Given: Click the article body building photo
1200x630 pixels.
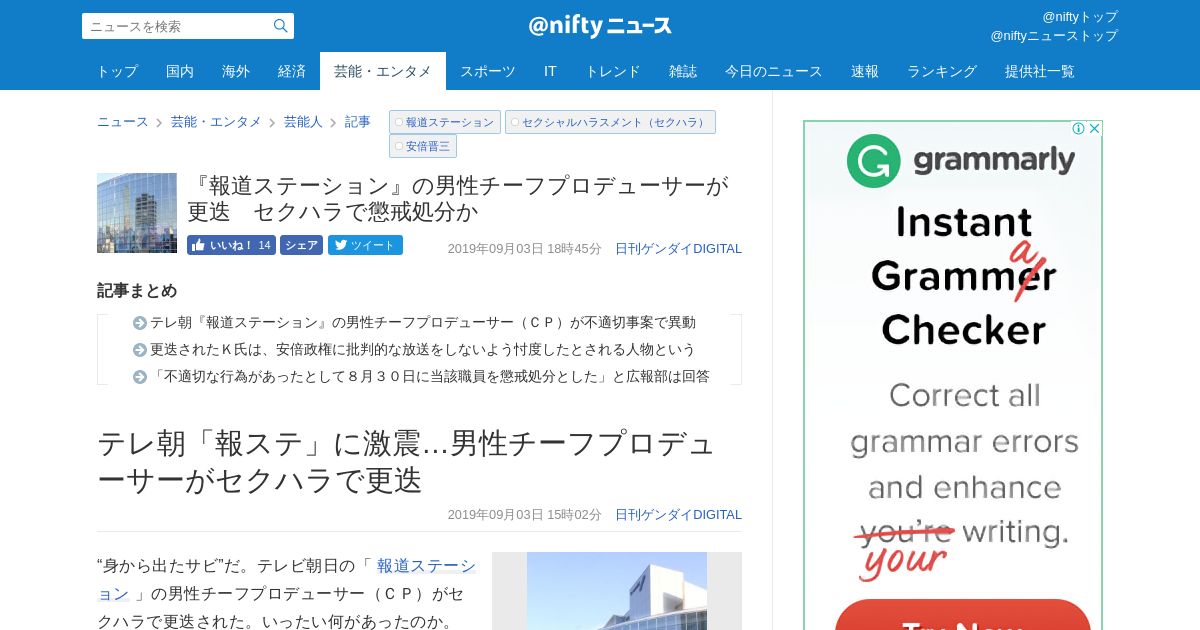Looking at the screenshot, I should click(617, 591).
